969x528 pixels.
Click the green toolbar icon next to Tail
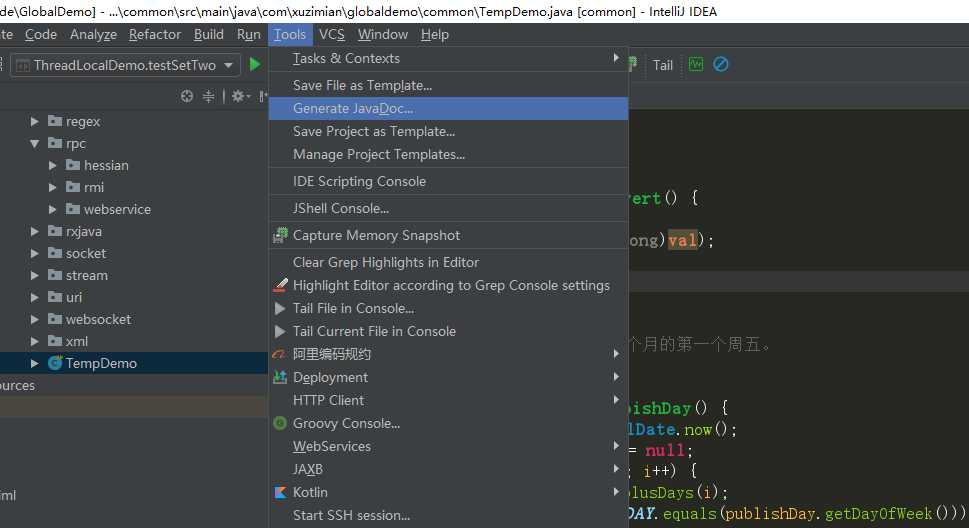(696, 64)
